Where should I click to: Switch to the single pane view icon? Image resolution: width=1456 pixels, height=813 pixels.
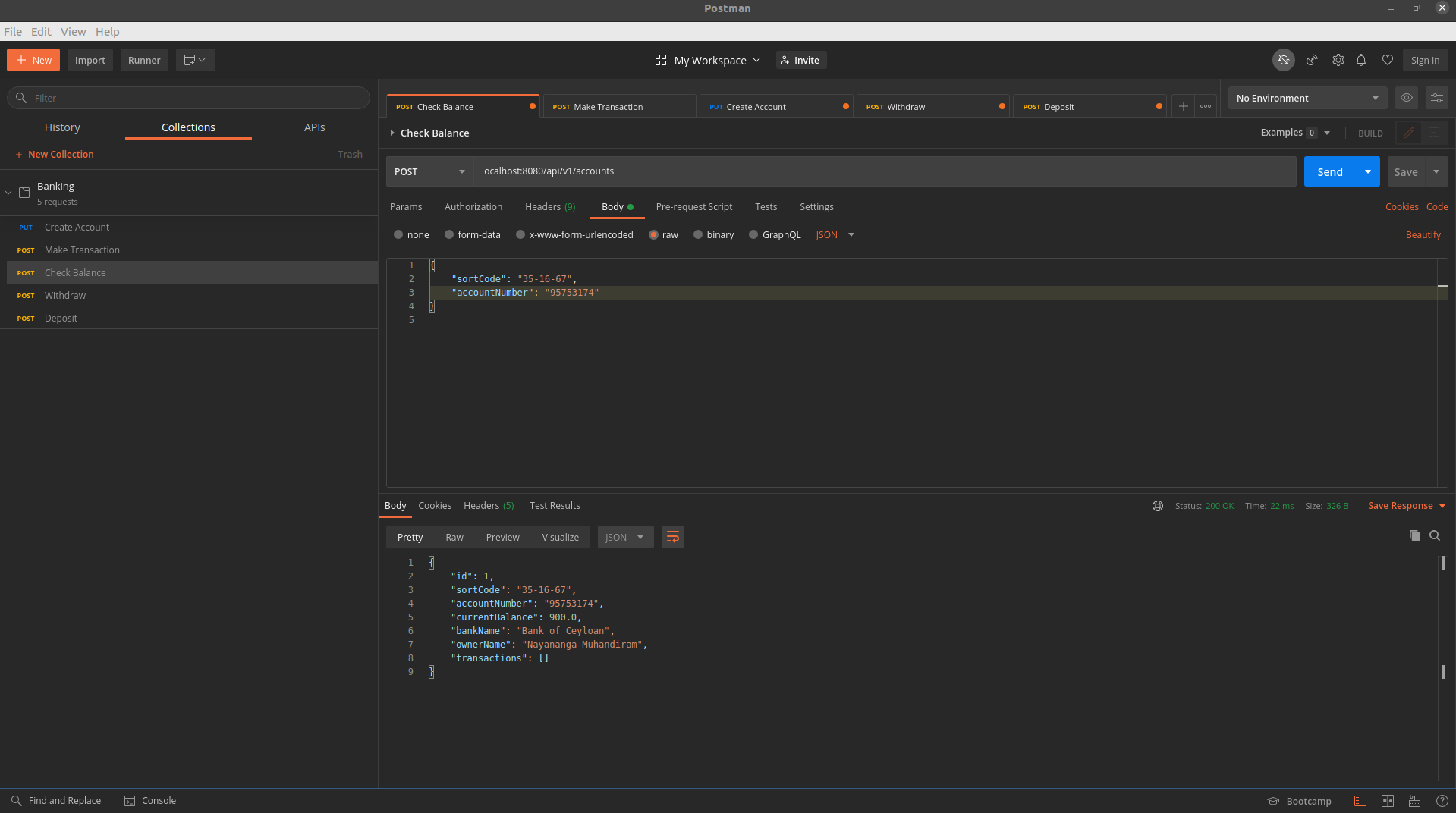click(x=1360, y=801)
